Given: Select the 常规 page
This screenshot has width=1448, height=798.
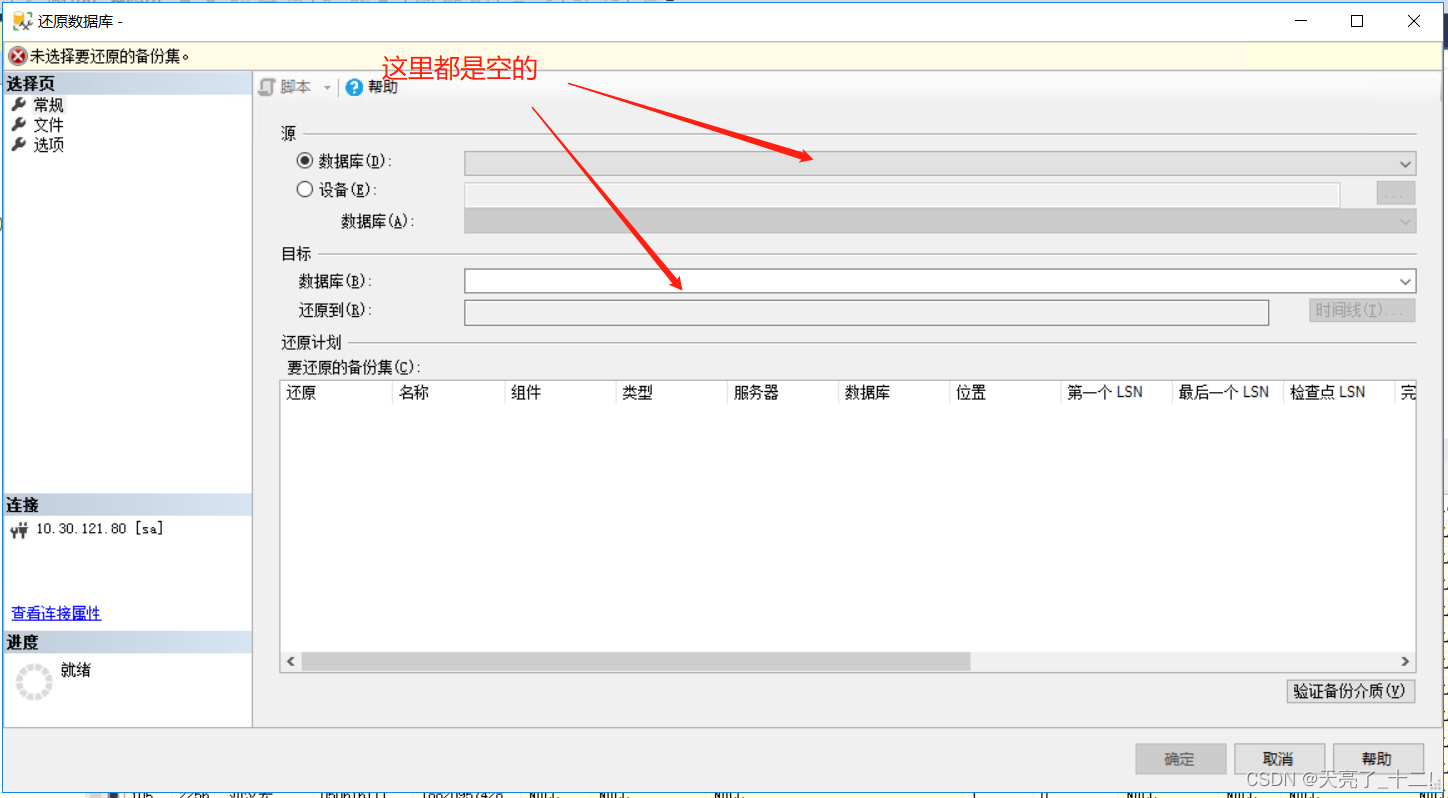Looking at the screenshot, I should [x=48, y=105].
